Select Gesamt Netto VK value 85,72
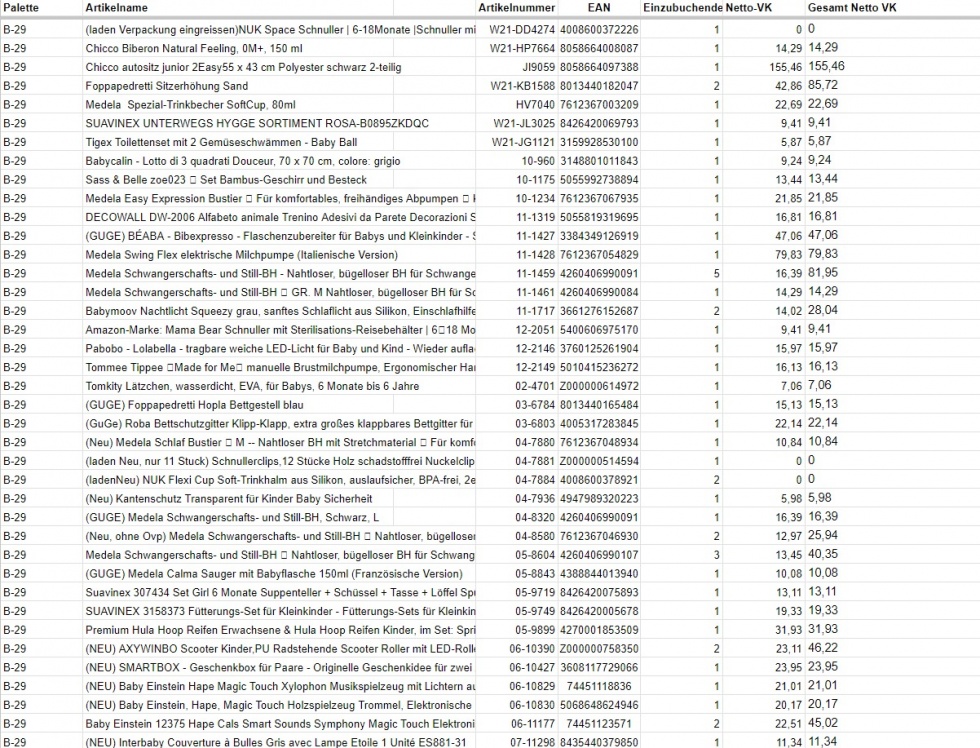 click(x=822, y=85)
